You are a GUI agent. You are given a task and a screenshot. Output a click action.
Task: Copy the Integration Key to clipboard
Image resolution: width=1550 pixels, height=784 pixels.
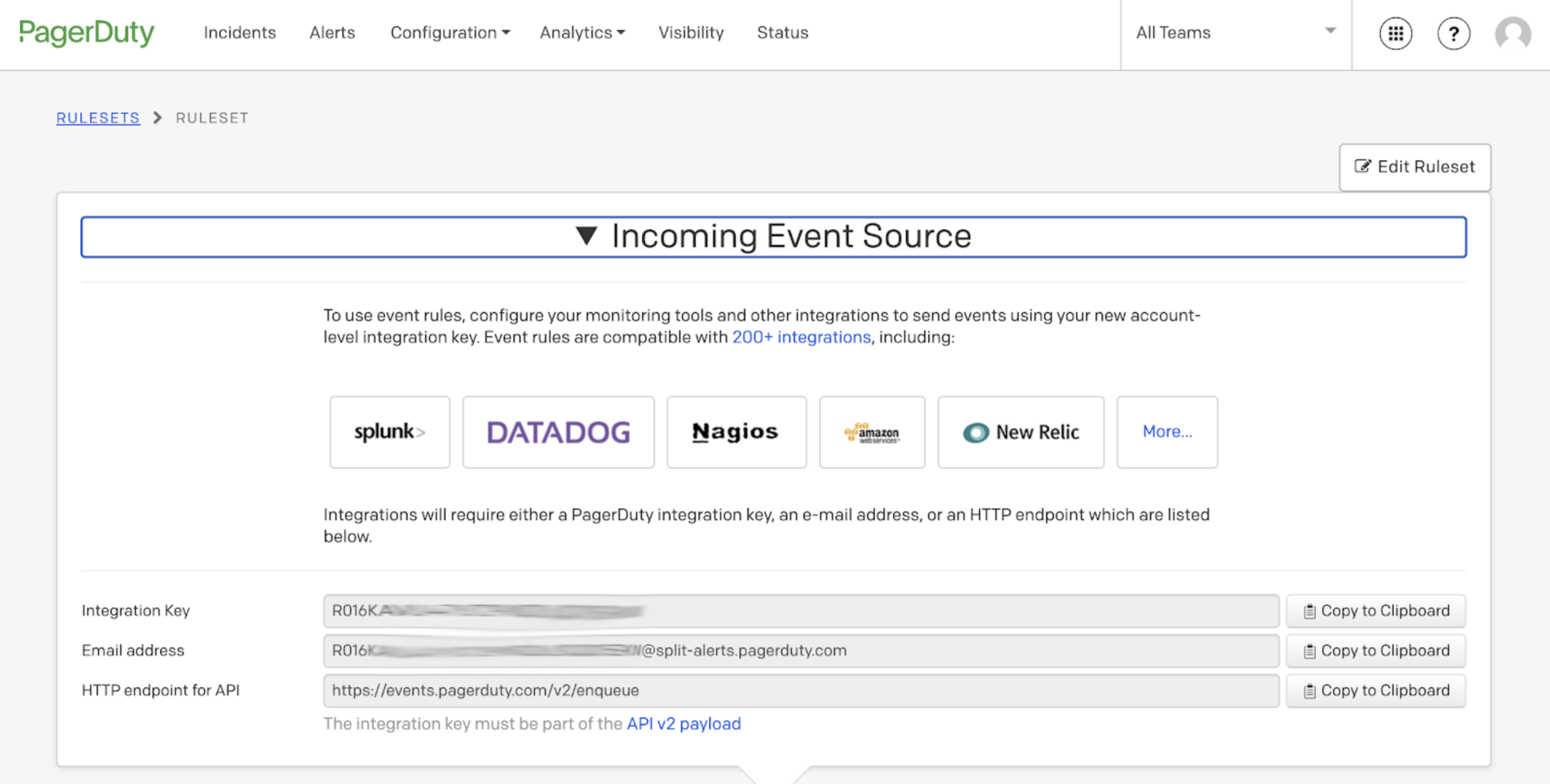click(x=1375, y=610)
